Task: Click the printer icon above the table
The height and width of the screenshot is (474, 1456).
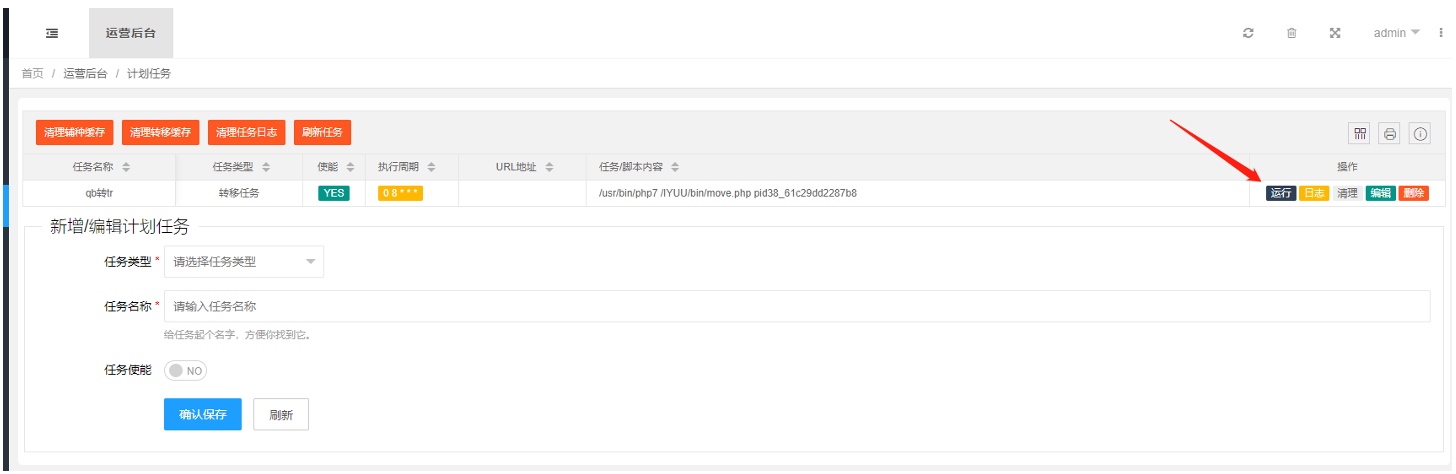Action: click(1390, 133)
